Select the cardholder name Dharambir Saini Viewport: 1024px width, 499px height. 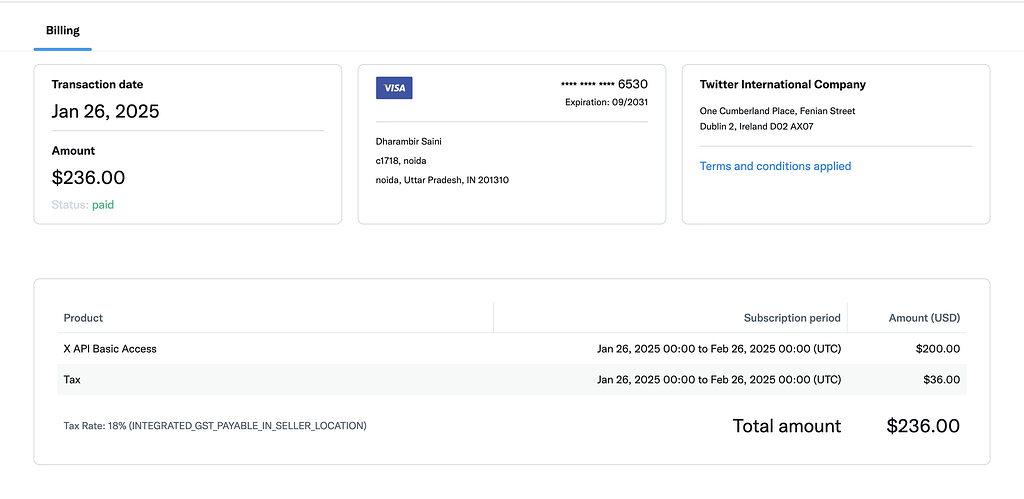[x=409, y=141]
